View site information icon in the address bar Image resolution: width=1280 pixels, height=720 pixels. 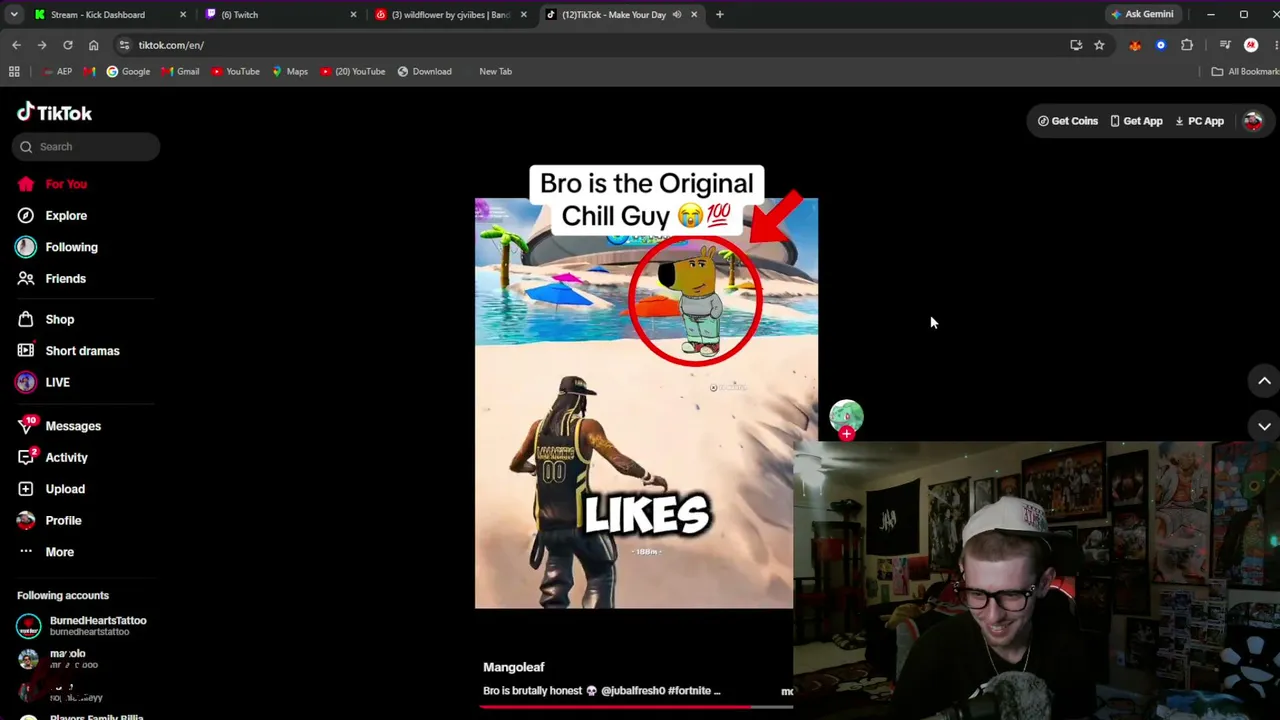point(124,45)
